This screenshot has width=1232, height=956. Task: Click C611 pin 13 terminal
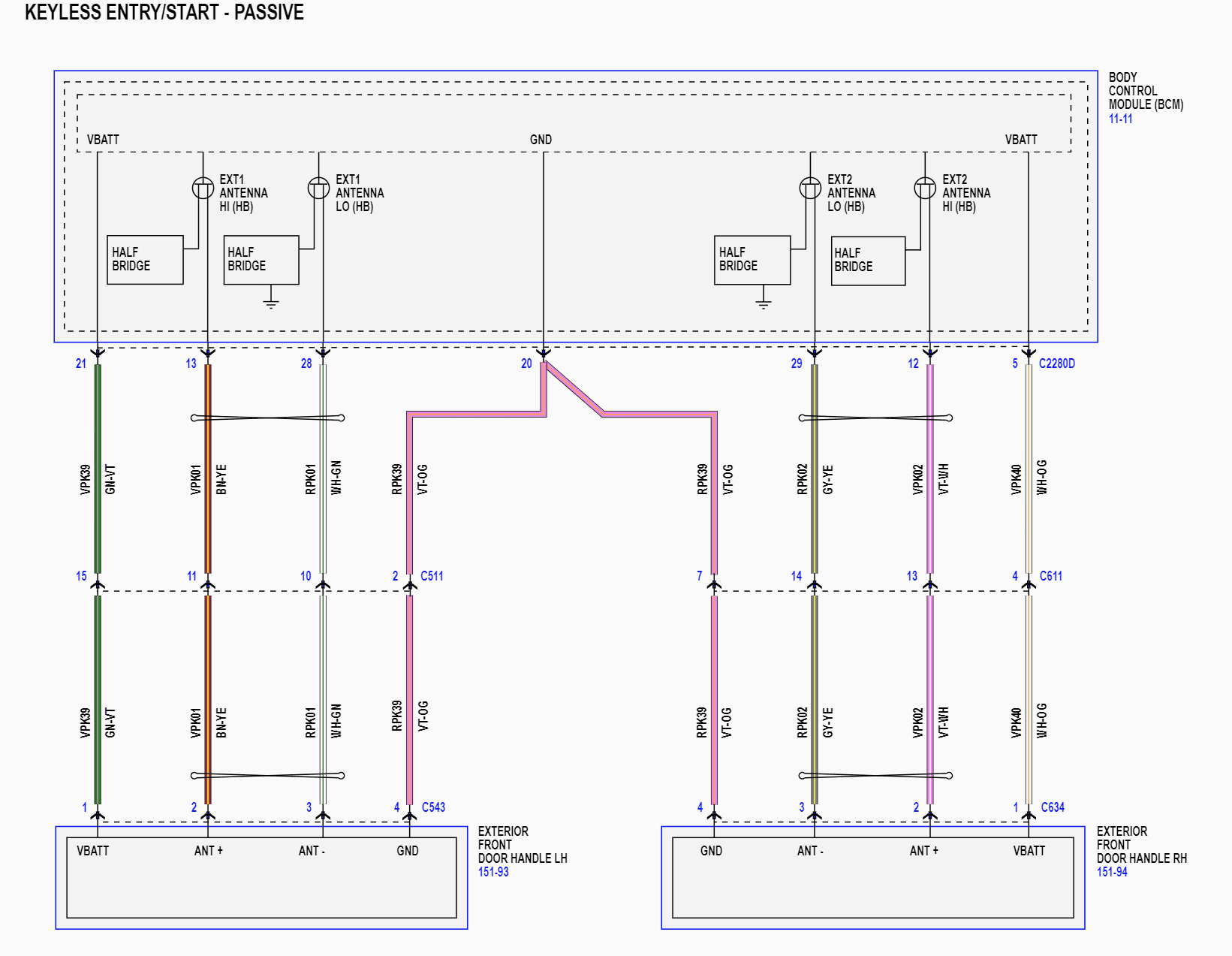(930, 584)
